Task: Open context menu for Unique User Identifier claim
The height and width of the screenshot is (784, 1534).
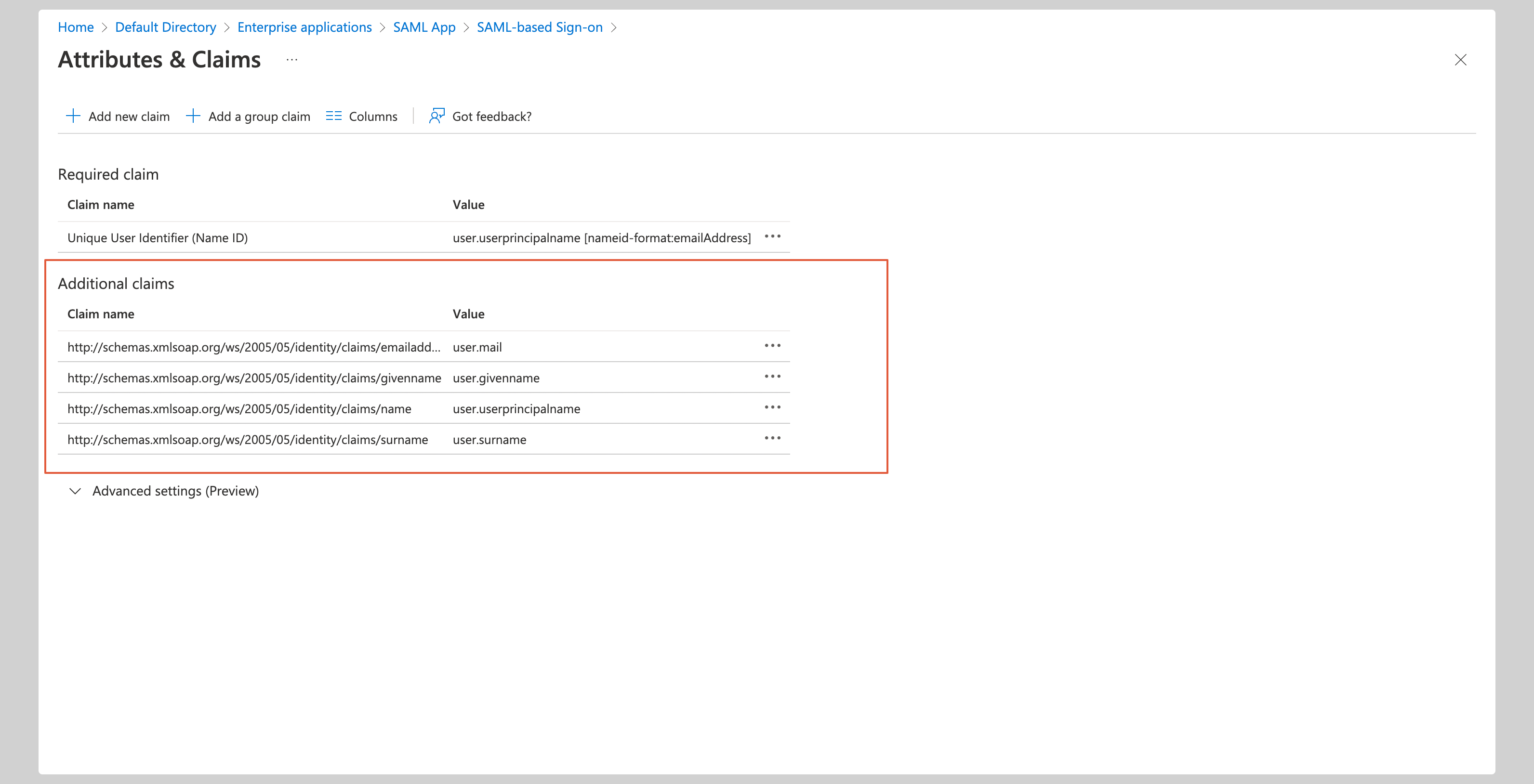Action: click(772, 236)
